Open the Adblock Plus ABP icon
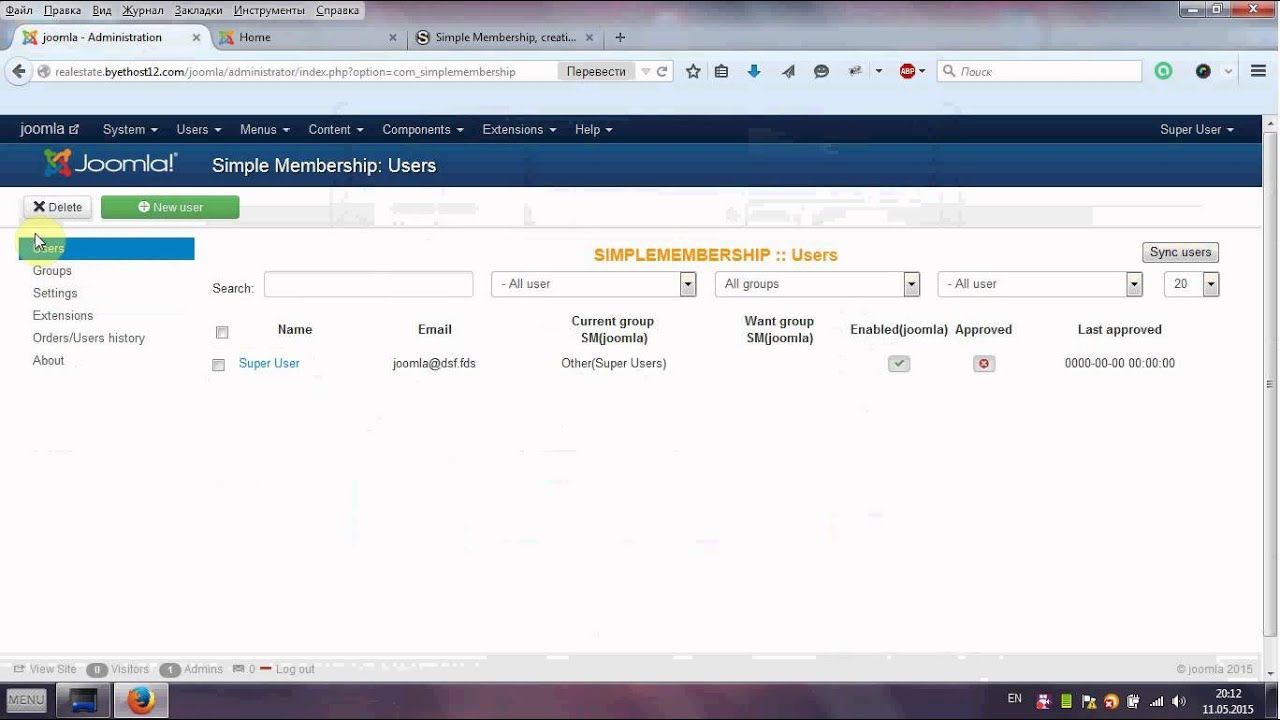Viewport: 1280px width, 720px height. (x=907, y=71)
